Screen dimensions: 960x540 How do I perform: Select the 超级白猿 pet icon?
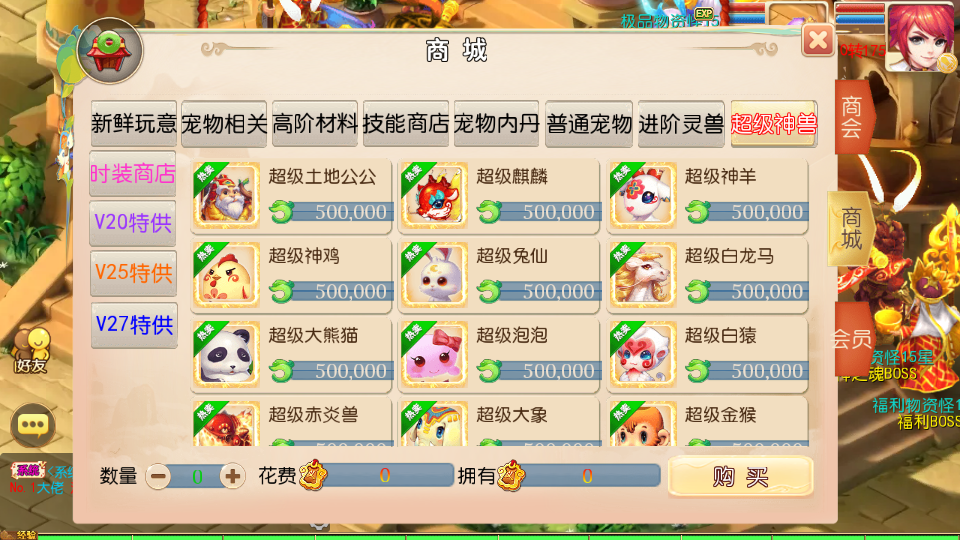(x=642, y=354)
